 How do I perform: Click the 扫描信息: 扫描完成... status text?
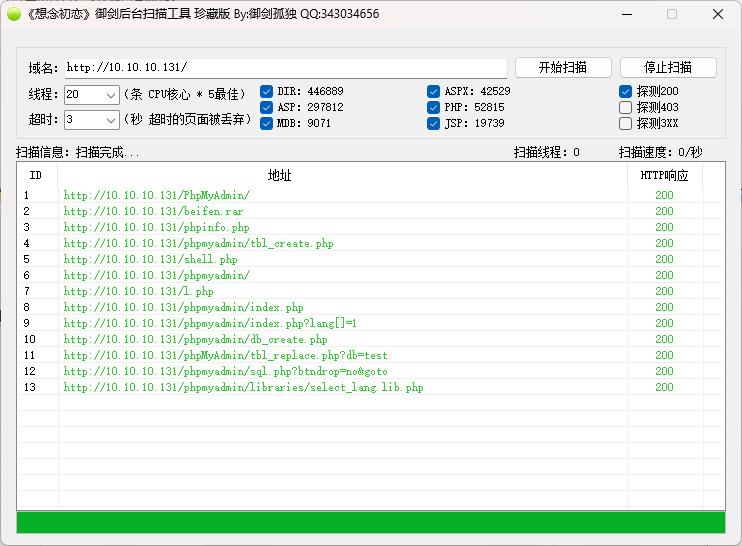[78, 152]
